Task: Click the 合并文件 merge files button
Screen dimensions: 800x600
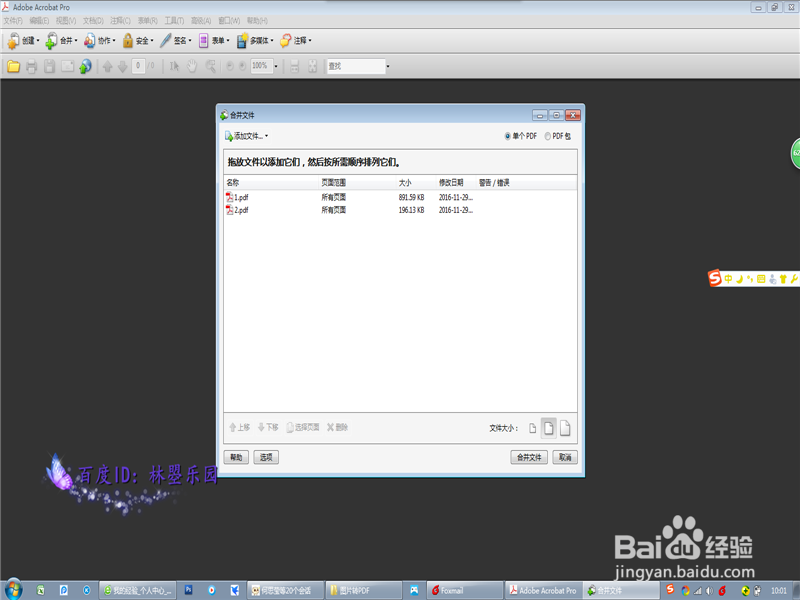Action: click(529, 457)
